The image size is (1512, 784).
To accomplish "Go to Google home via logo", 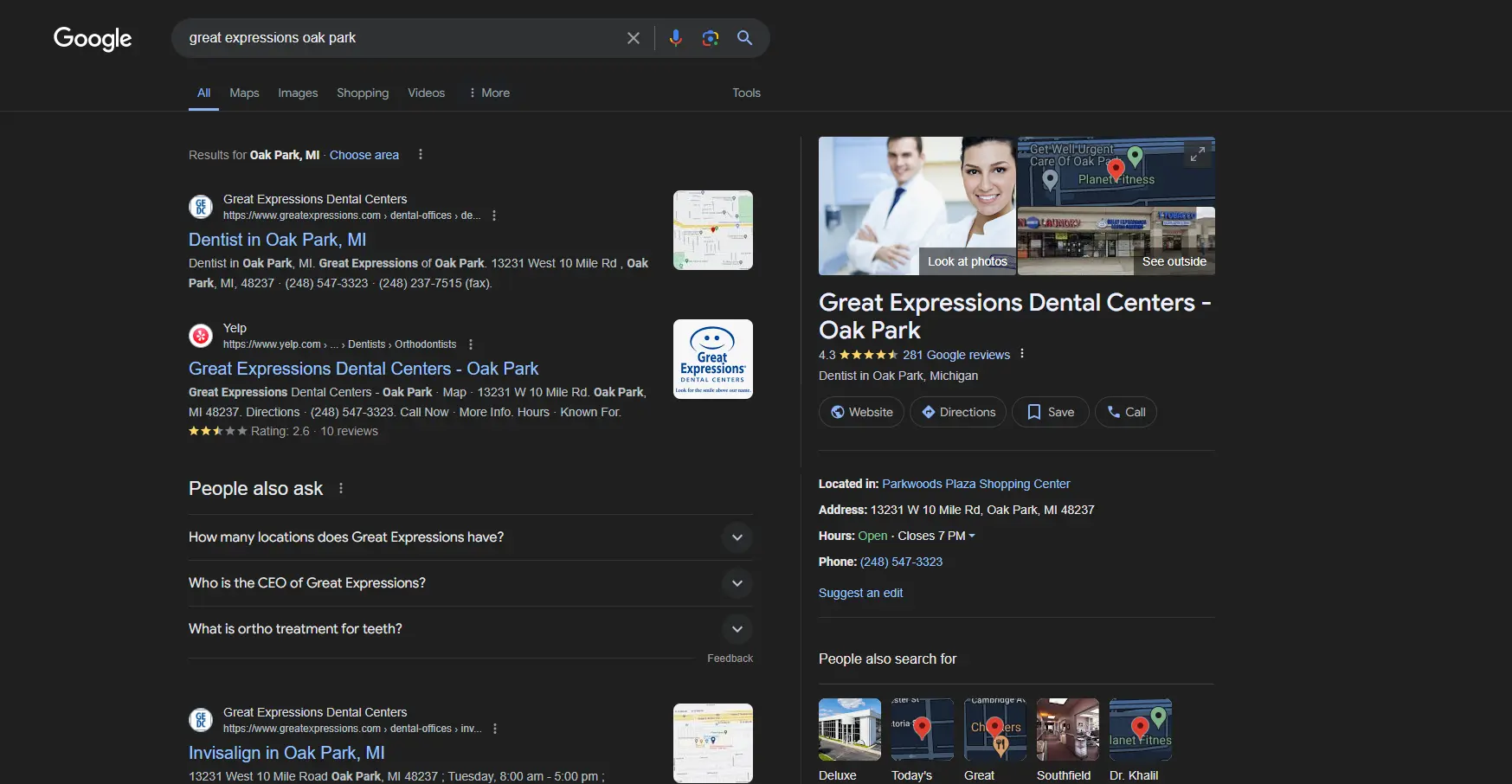I will click(x=93, y=39).
